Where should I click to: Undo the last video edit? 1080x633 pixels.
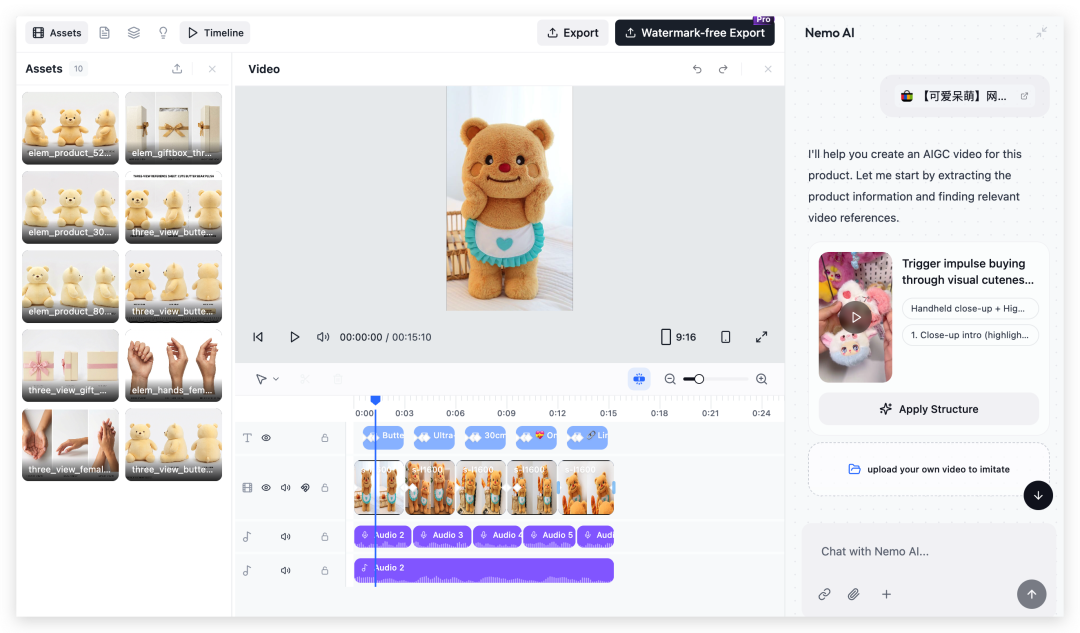click(697, 69)
